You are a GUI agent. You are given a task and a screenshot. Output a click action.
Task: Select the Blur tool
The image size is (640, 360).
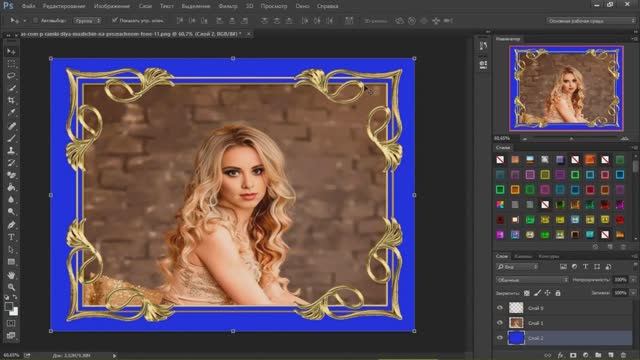pos(11,199)
